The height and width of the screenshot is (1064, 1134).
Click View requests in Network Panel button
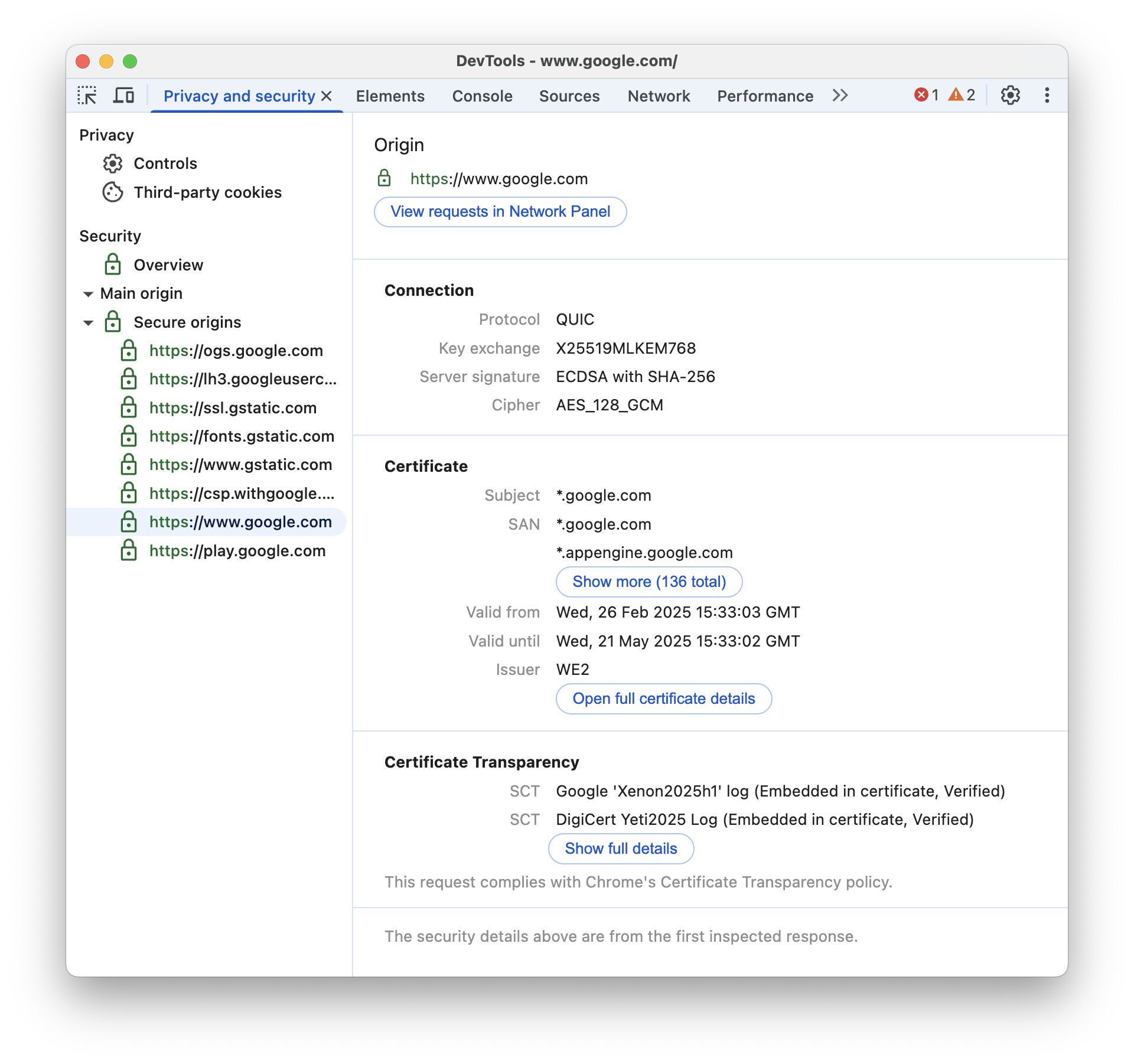click(x=500, y=211)
